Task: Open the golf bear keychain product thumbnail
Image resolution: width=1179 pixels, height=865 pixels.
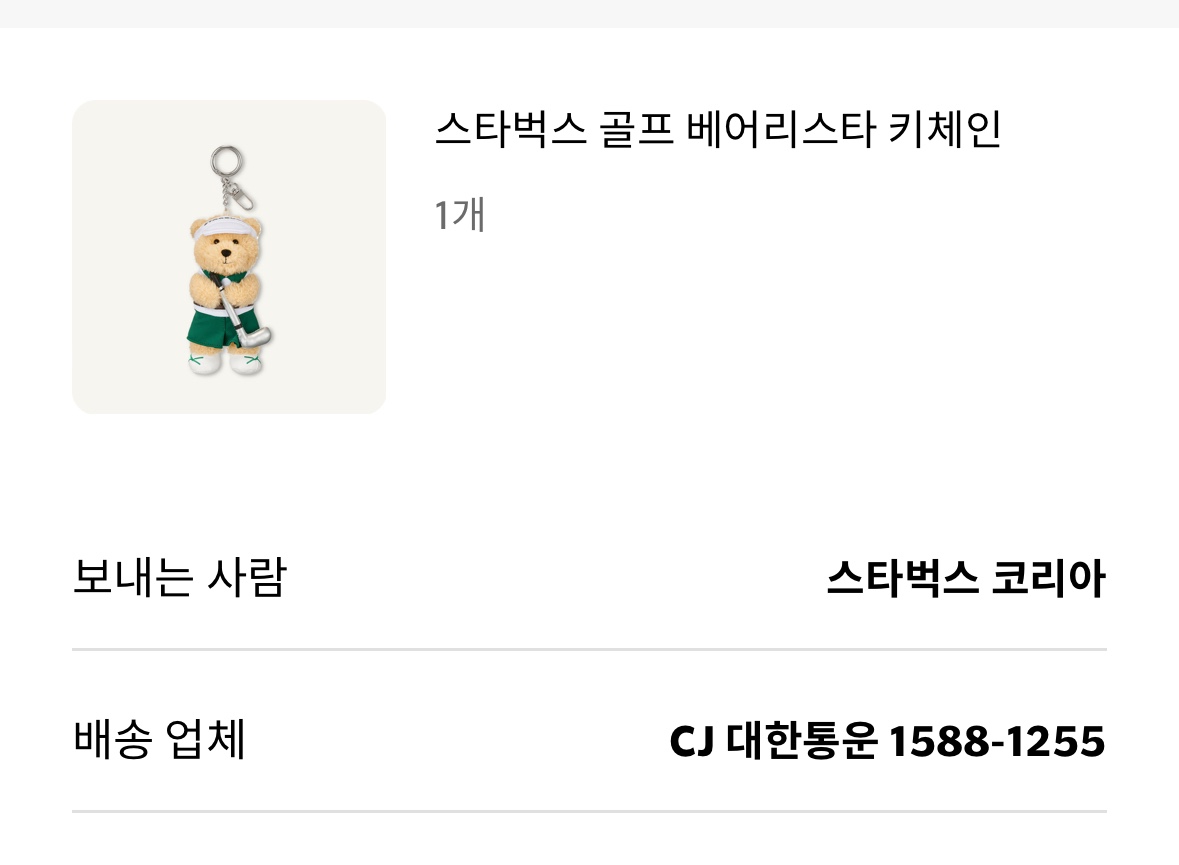Action: pyautogui.click(x=229, y=256)
